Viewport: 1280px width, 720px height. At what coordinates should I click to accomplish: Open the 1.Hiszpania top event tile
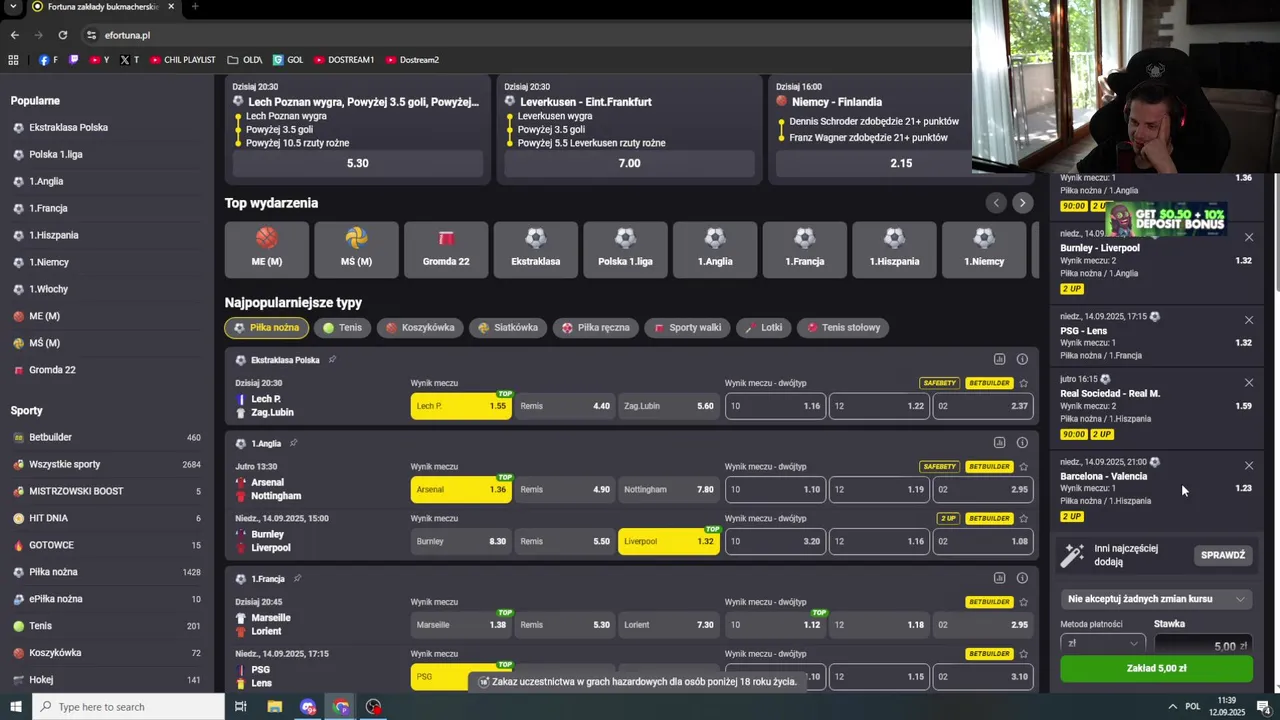[x=894, y=249]
